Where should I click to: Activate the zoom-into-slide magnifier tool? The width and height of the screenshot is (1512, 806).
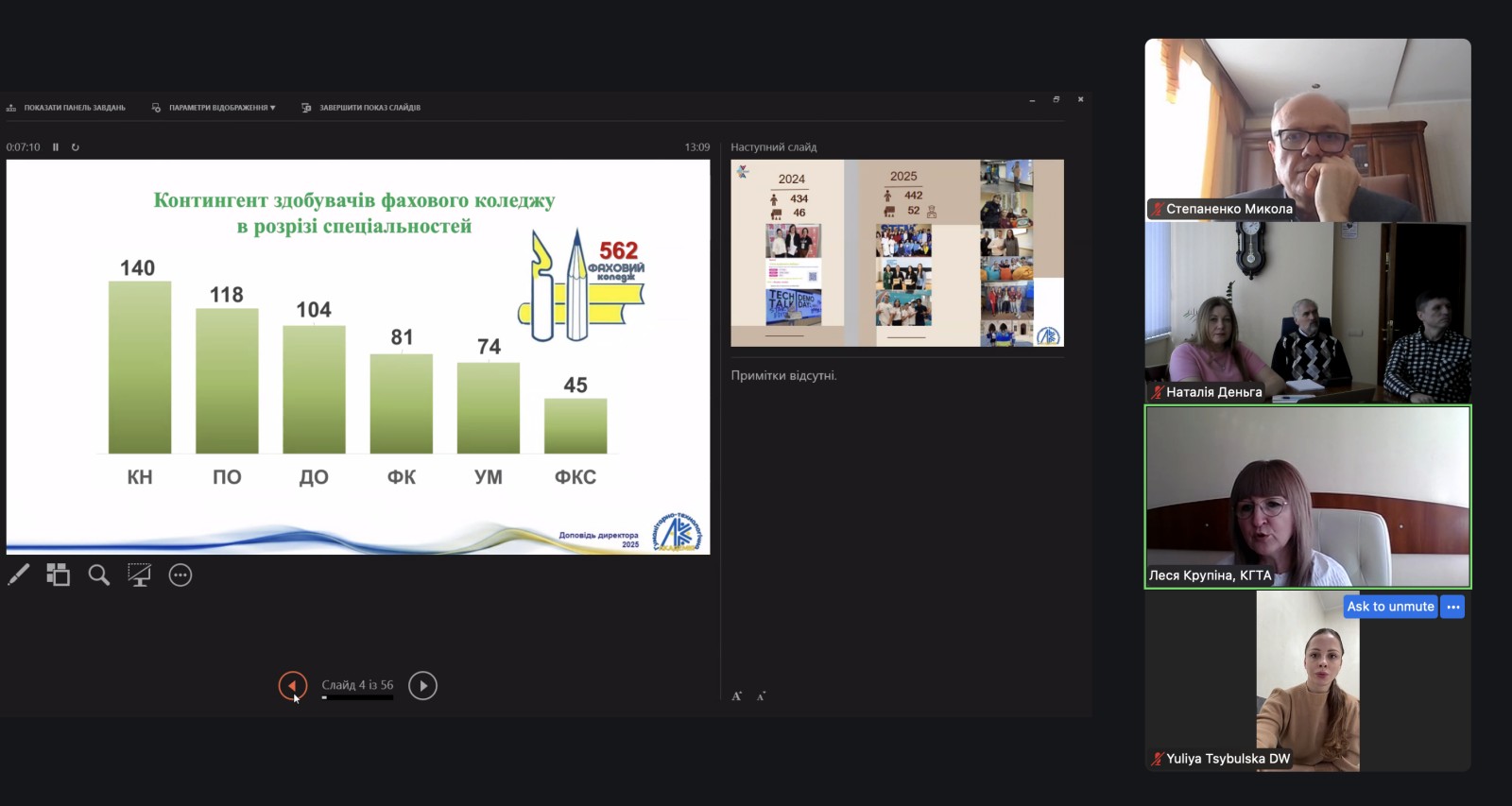pyautogui.click(x=99, y=574)
